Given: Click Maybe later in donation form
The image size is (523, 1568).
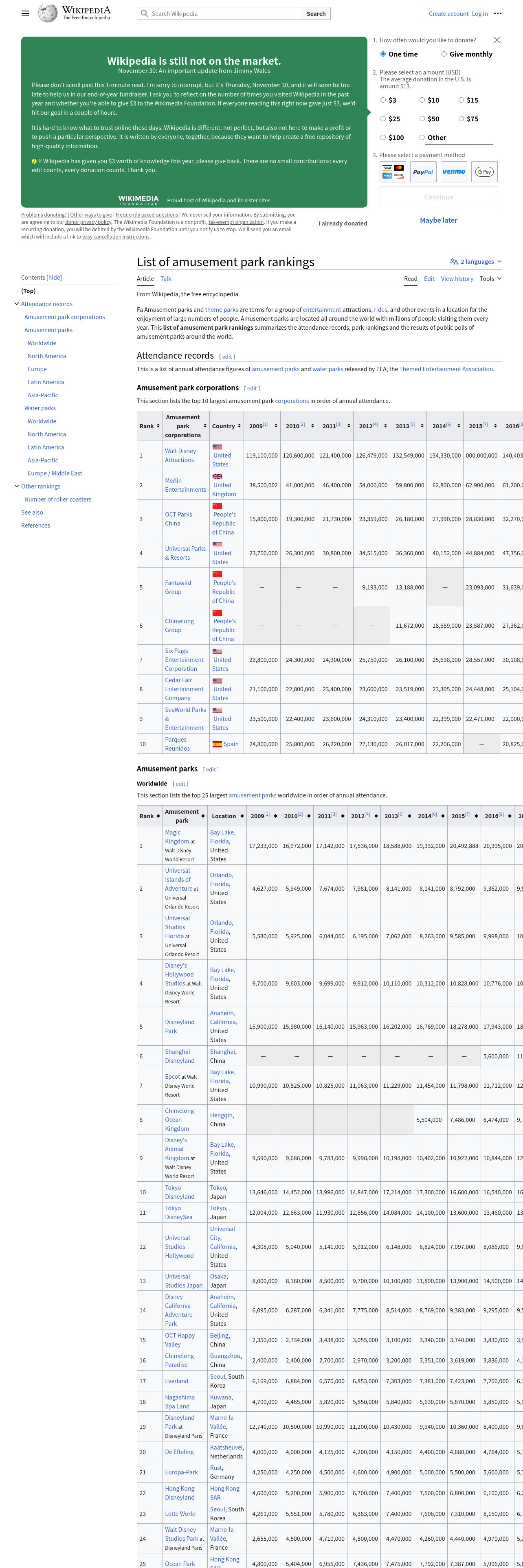Looking at the screenshot, I should pos(438,220).
